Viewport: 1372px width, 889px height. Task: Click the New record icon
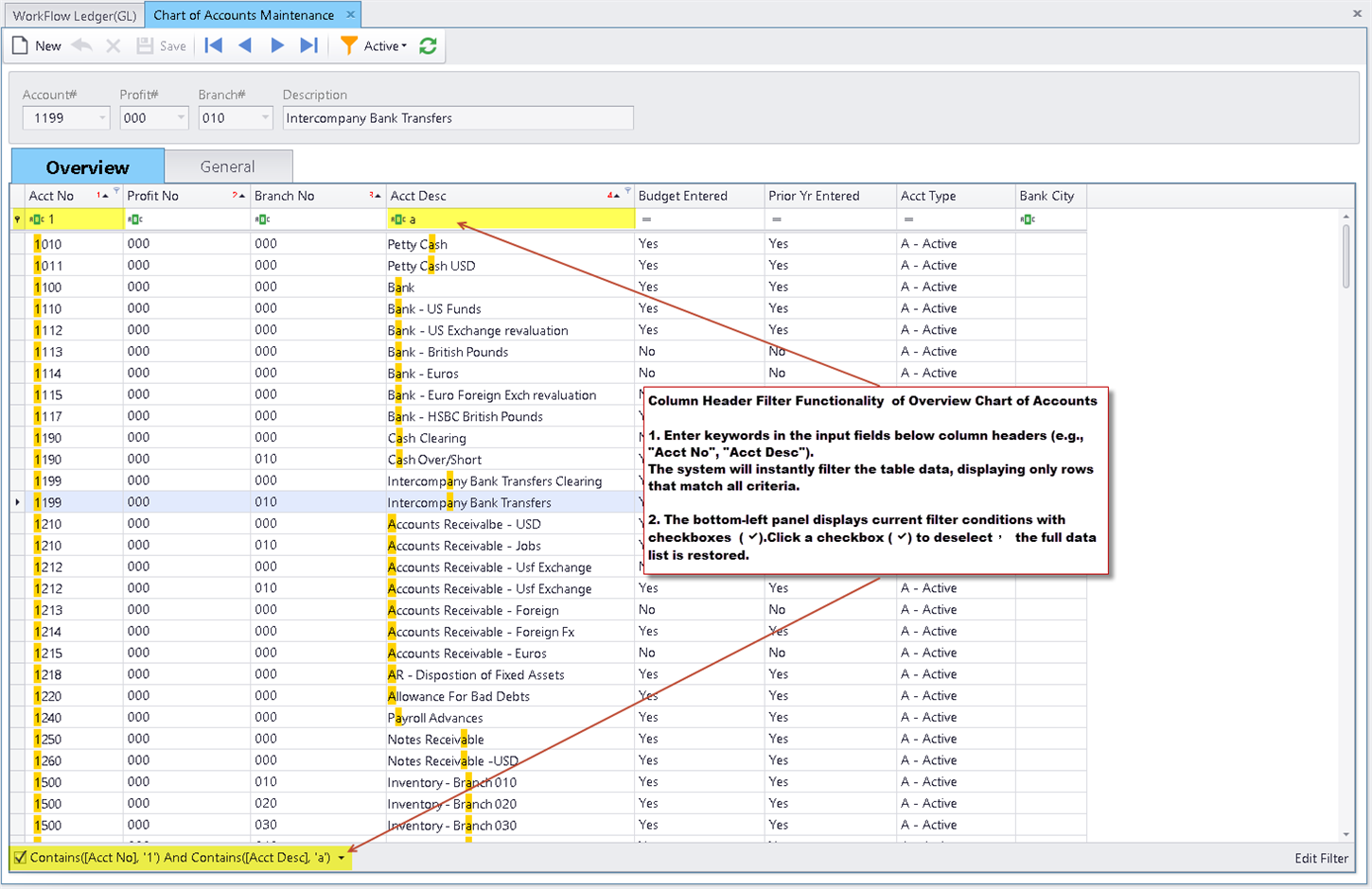tap(21, 45)
